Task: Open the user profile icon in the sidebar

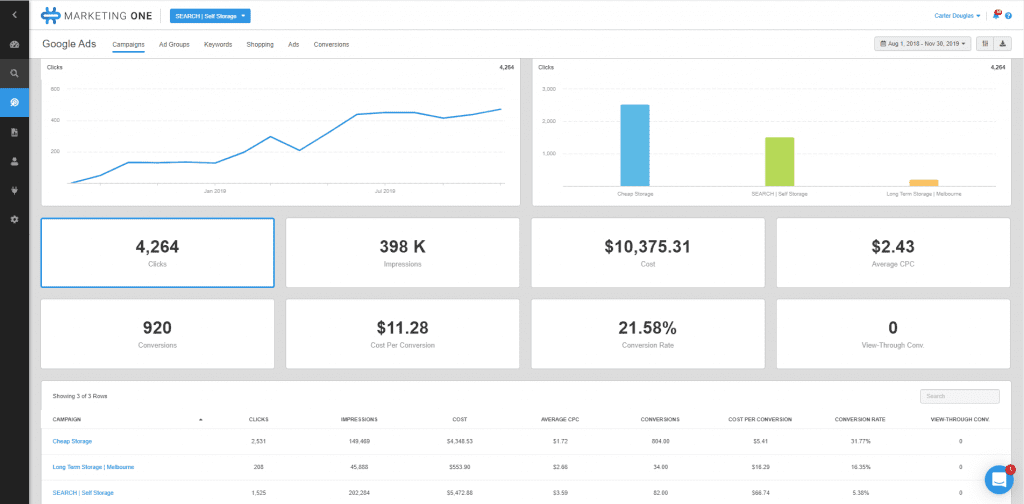Action: point(14,161)
